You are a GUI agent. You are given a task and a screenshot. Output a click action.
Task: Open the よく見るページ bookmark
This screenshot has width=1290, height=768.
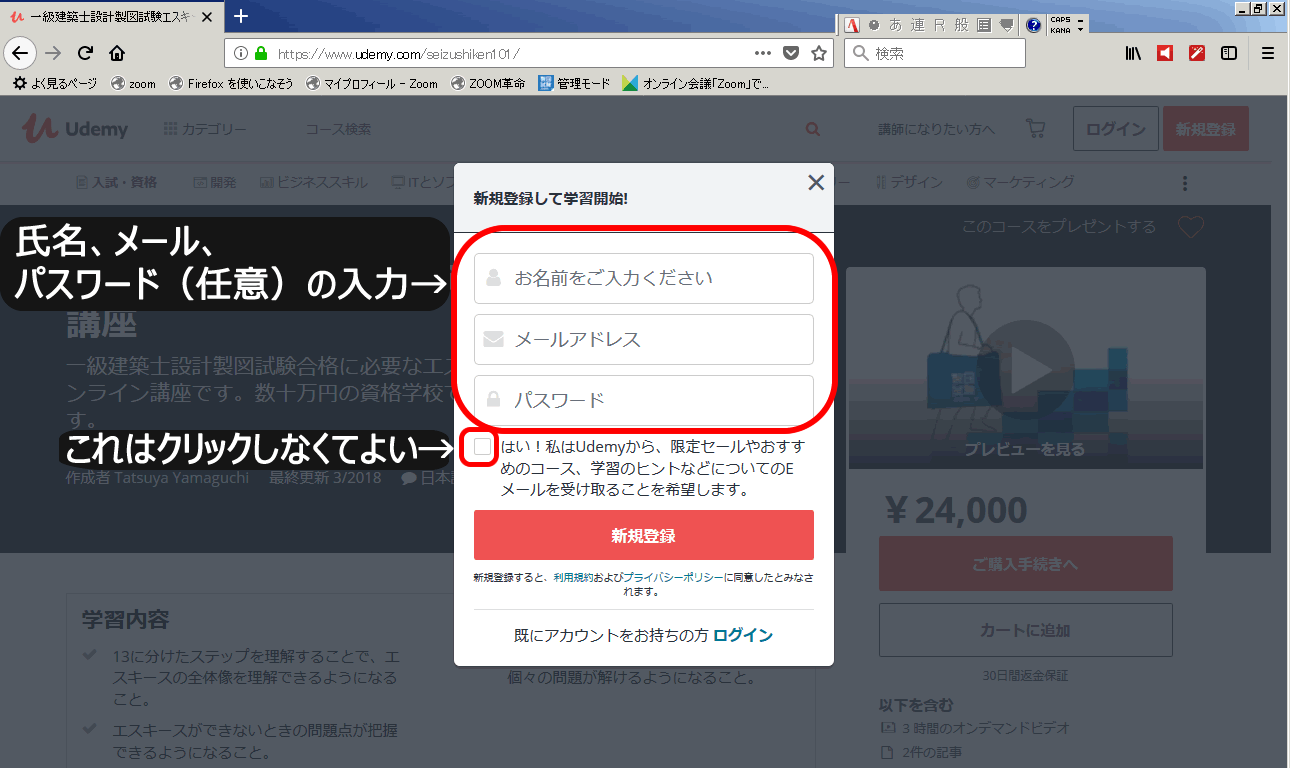click(x=55, y=84)
